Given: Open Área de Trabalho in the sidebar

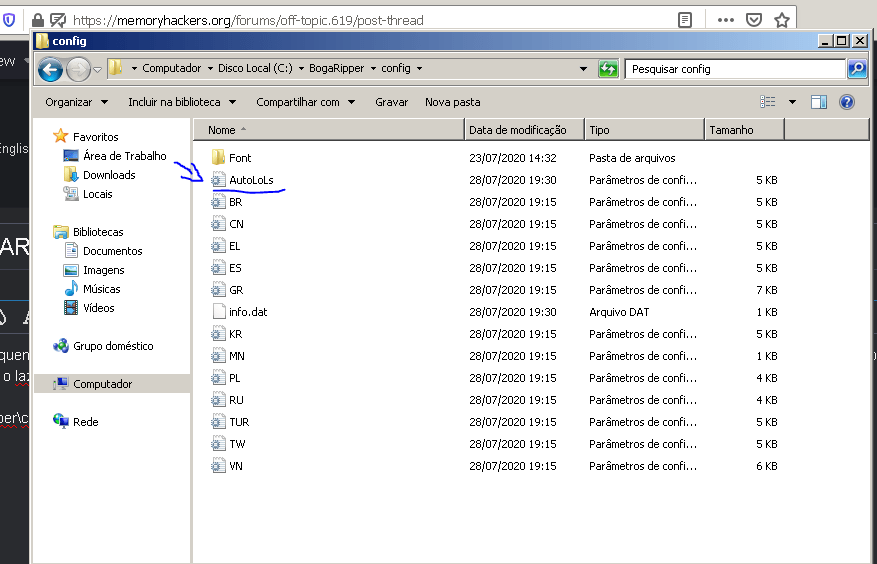Looking at the screenshot, I should tap(125, 156).
